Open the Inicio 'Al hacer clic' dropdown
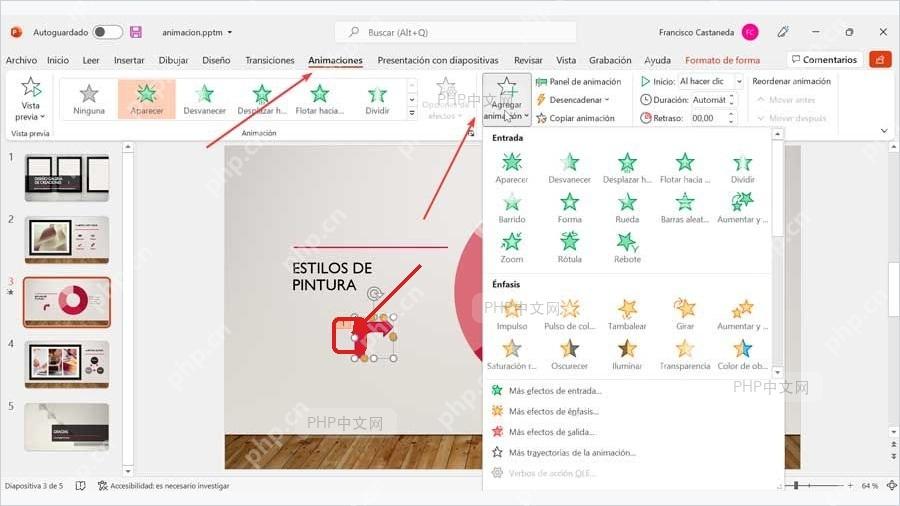The height and width of the screenshot is (506, 900). (x=711, y=81)
